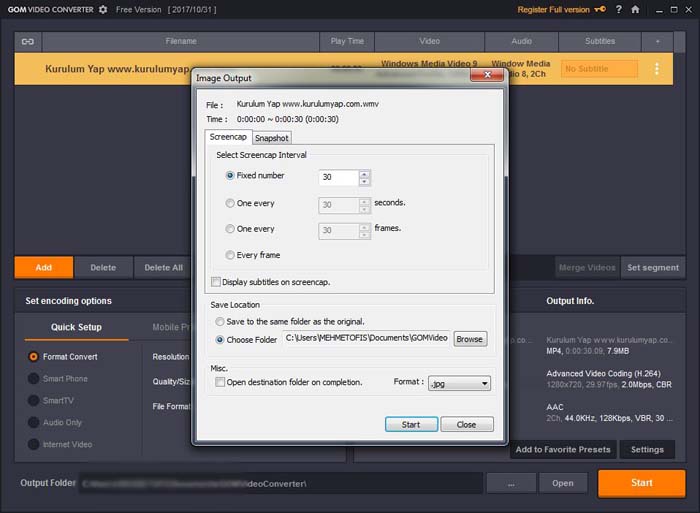Click the Output Folder path field
Viewport: 700px width, 513px height.
281,483
